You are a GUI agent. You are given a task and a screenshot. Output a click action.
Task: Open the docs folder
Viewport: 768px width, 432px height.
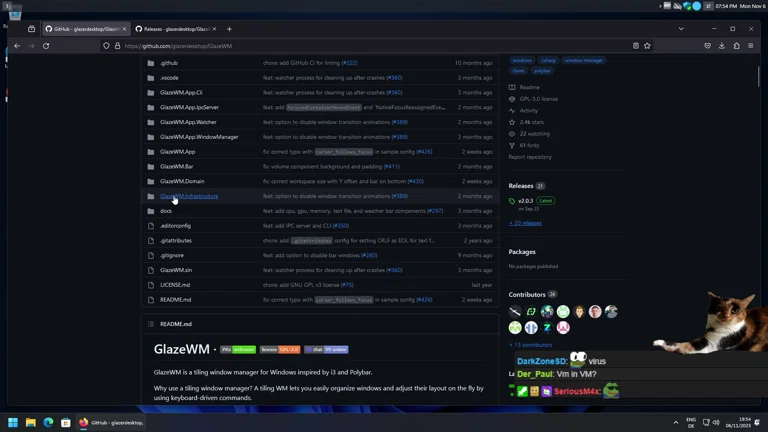[x=166, y=211]
